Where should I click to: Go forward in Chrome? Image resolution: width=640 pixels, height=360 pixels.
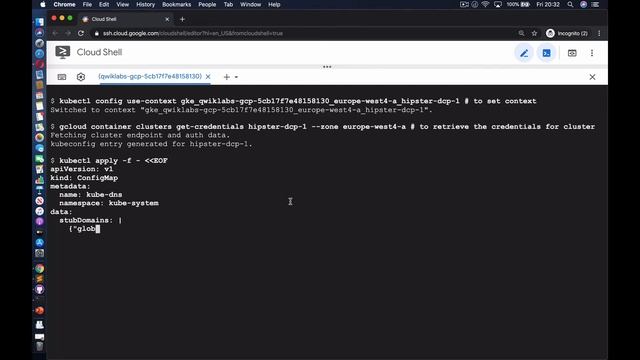click(x=68, y=33)
